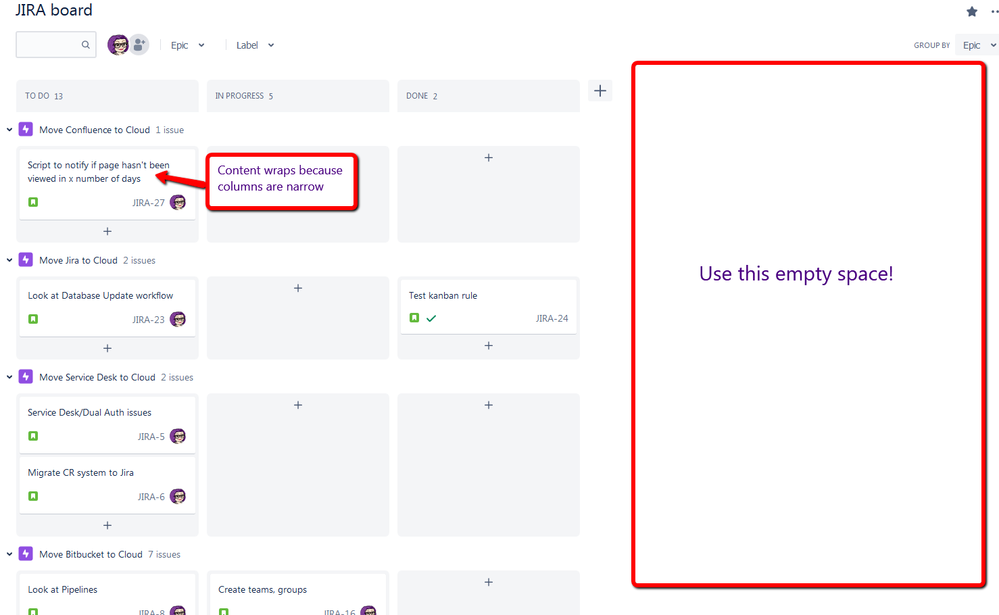Add issue in Done column of Move Service Desk
This screenshot has width=999, height=615.
[489, 405]
